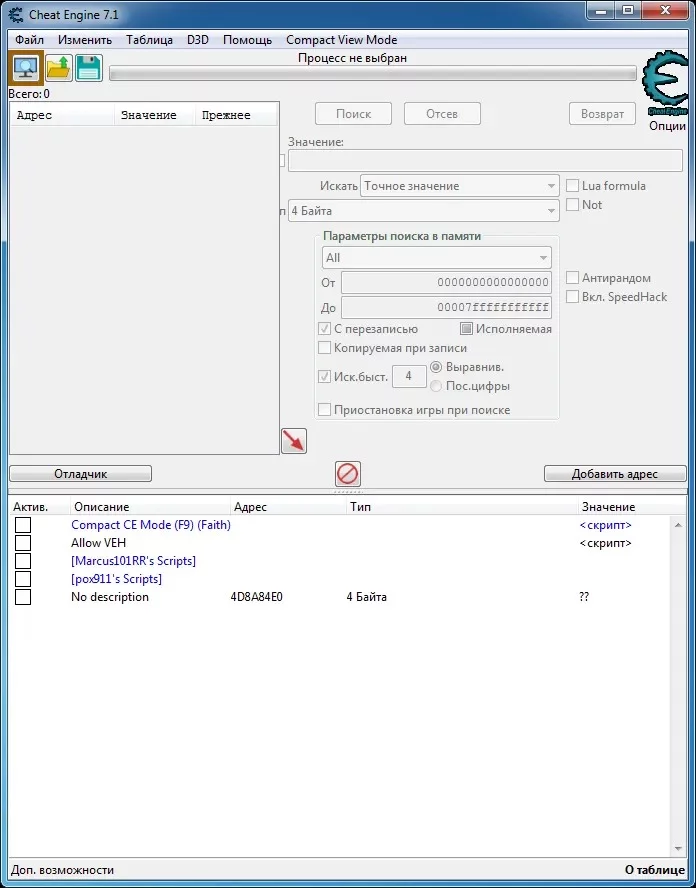Click the Поиск button

(x=353, y=114)
